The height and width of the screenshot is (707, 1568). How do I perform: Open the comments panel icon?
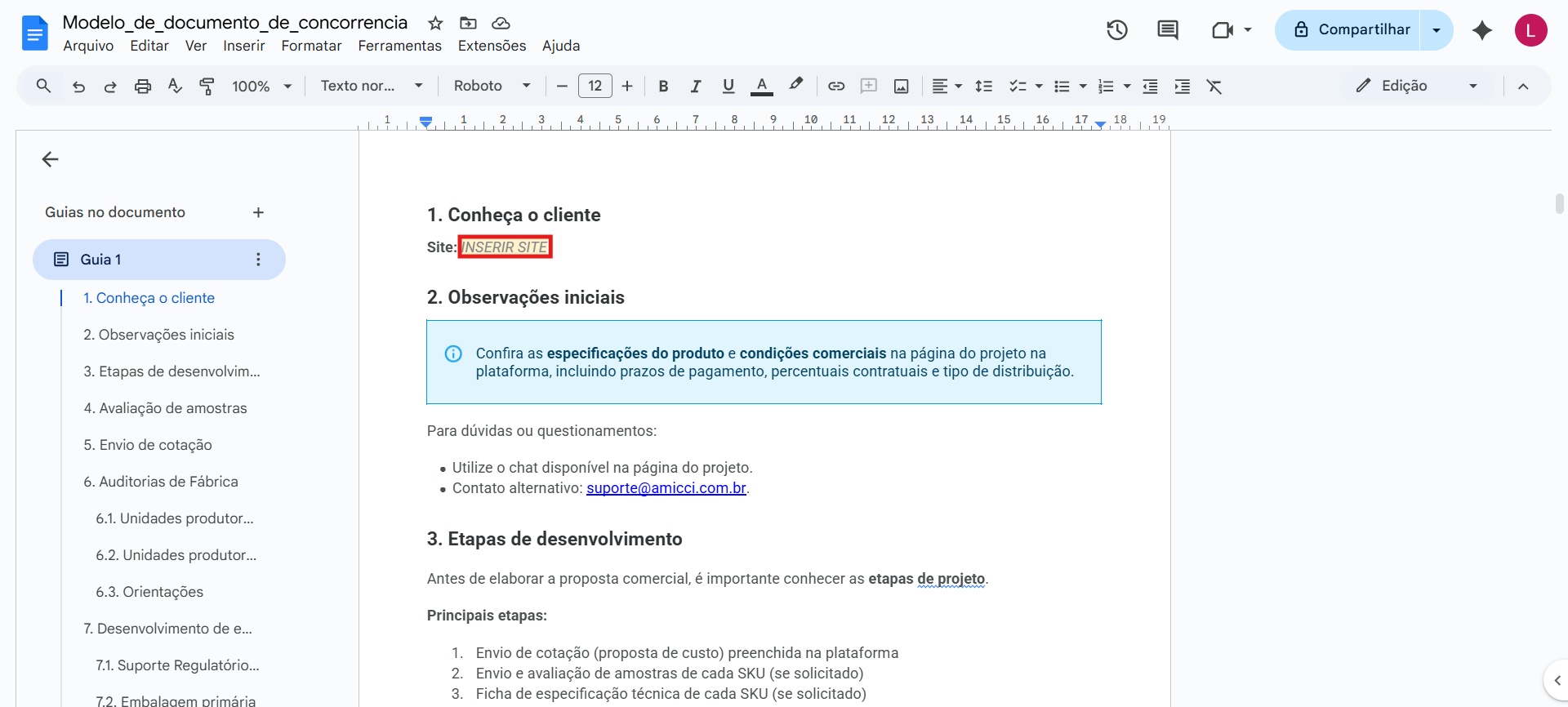1167,30
